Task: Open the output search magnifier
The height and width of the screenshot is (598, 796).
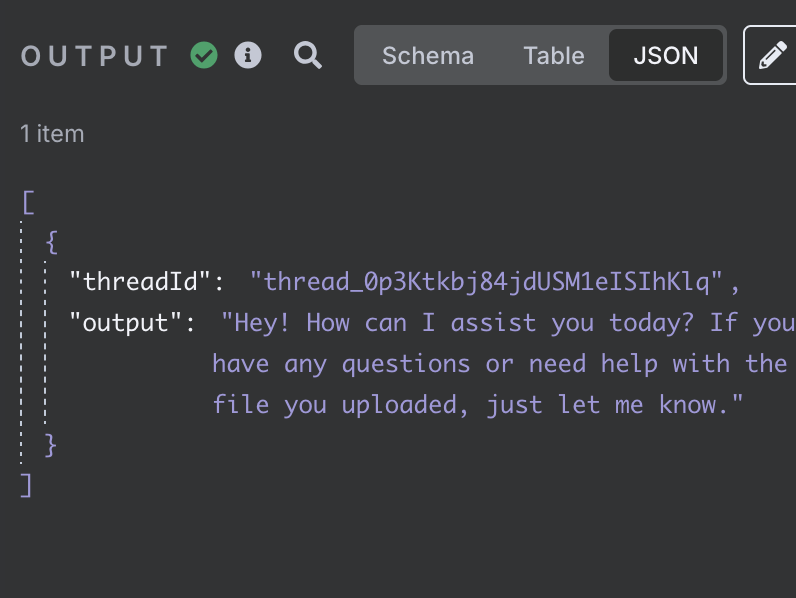Action: tap(308, 55)
